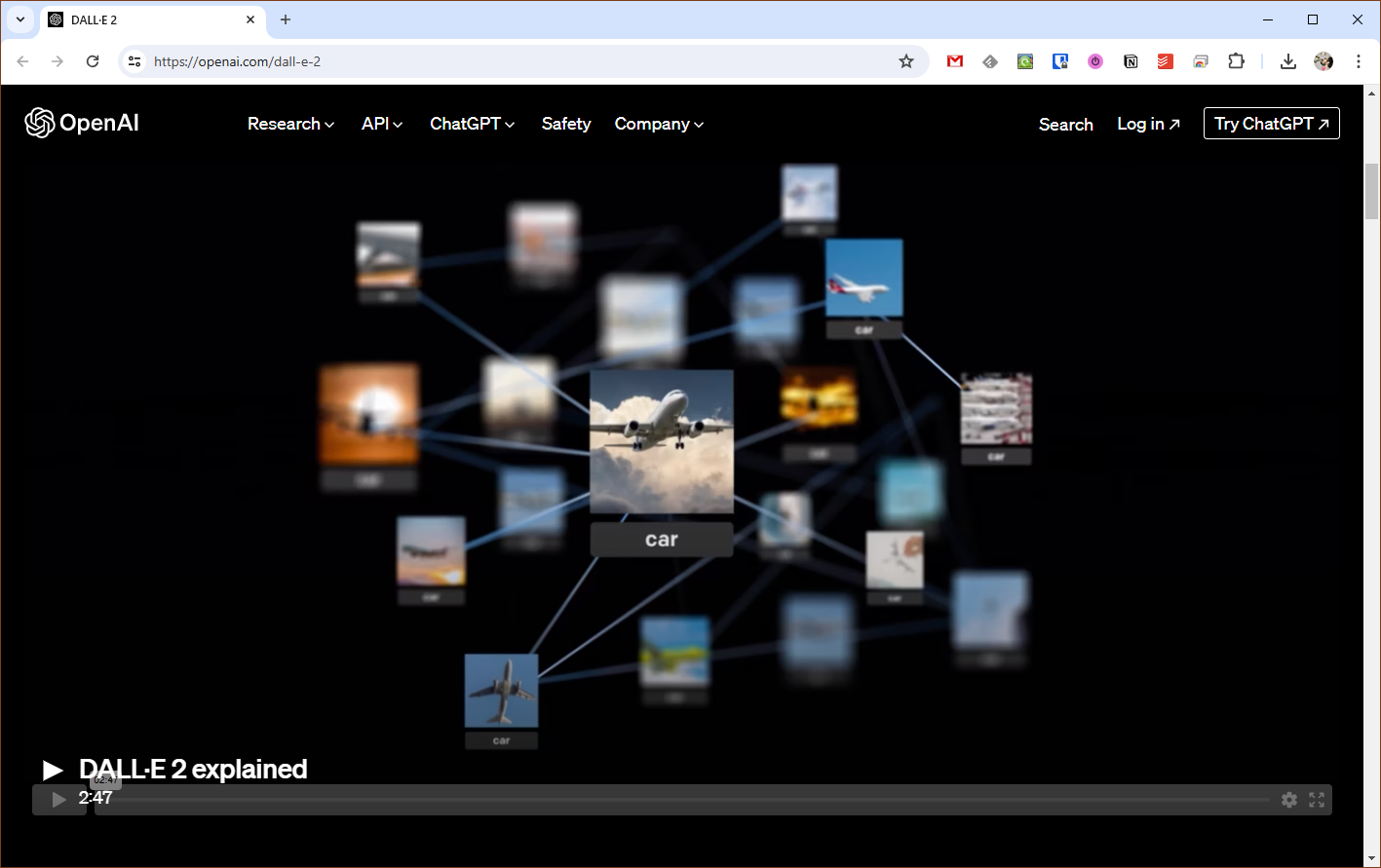Expand the API menu

pyautogui.click(x=382, y=124)
